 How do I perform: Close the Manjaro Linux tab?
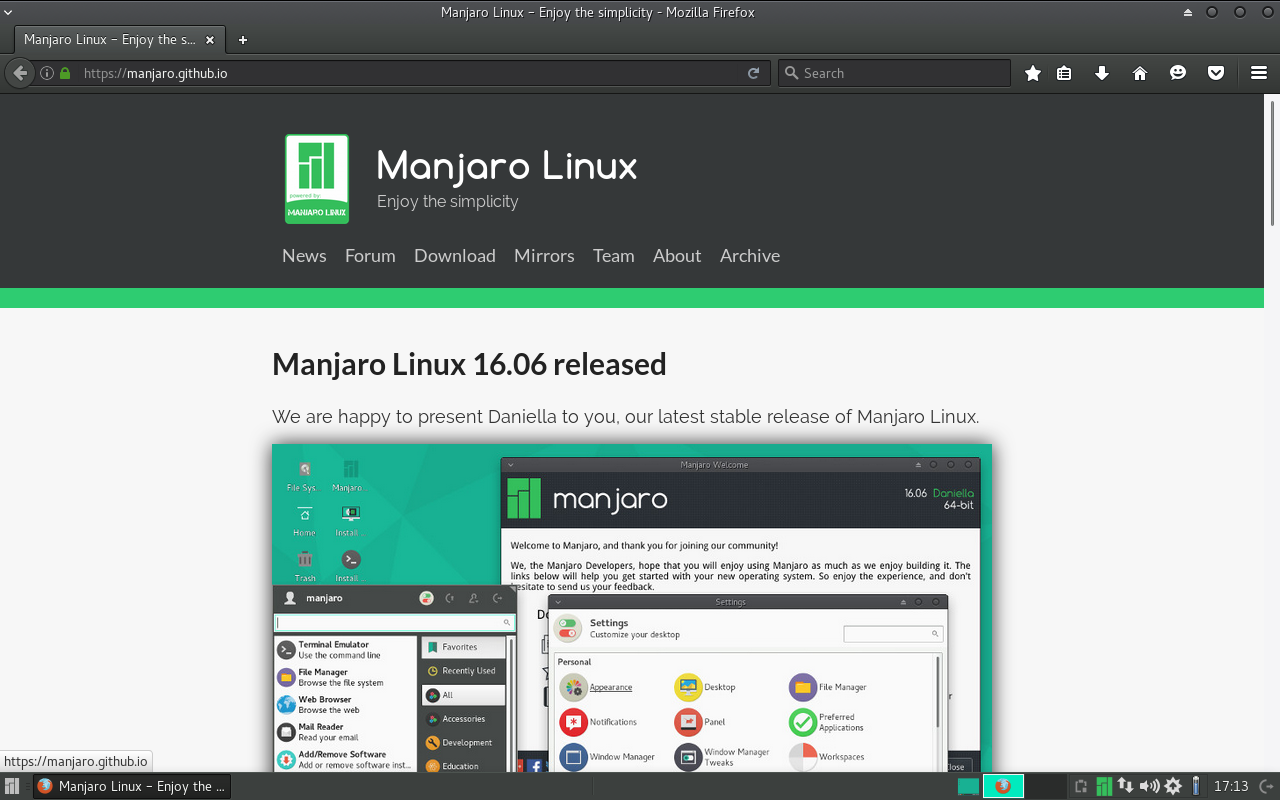coord(210,40)
